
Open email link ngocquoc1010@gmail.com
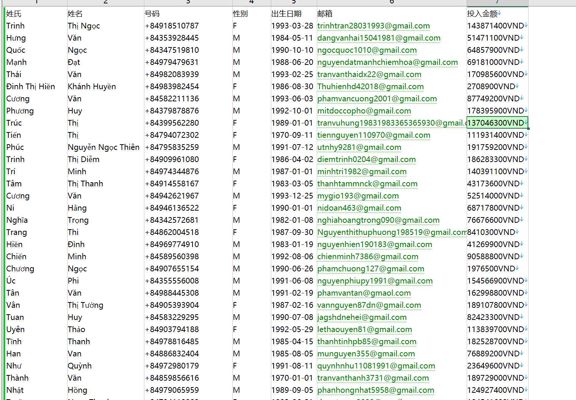[x=367, y=50]
